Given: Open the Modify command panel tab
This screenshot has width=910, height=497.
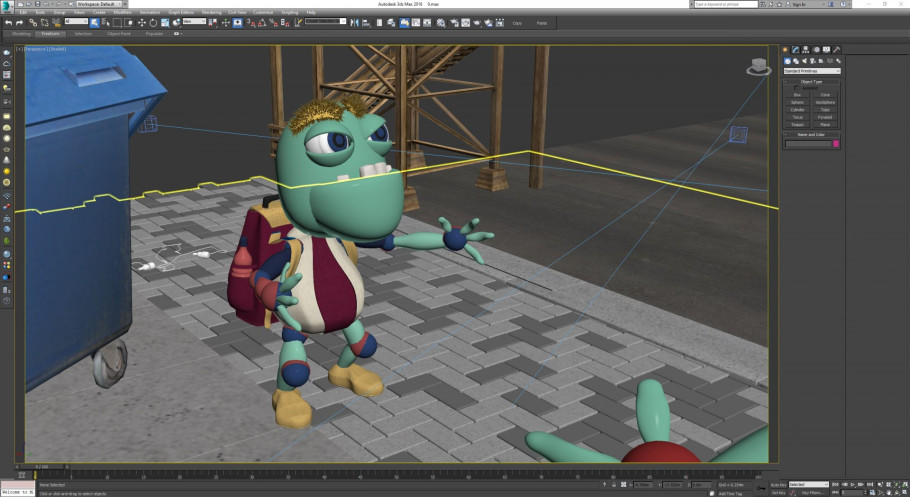Looking at the screenshot, I should click(x=795, y=50).
